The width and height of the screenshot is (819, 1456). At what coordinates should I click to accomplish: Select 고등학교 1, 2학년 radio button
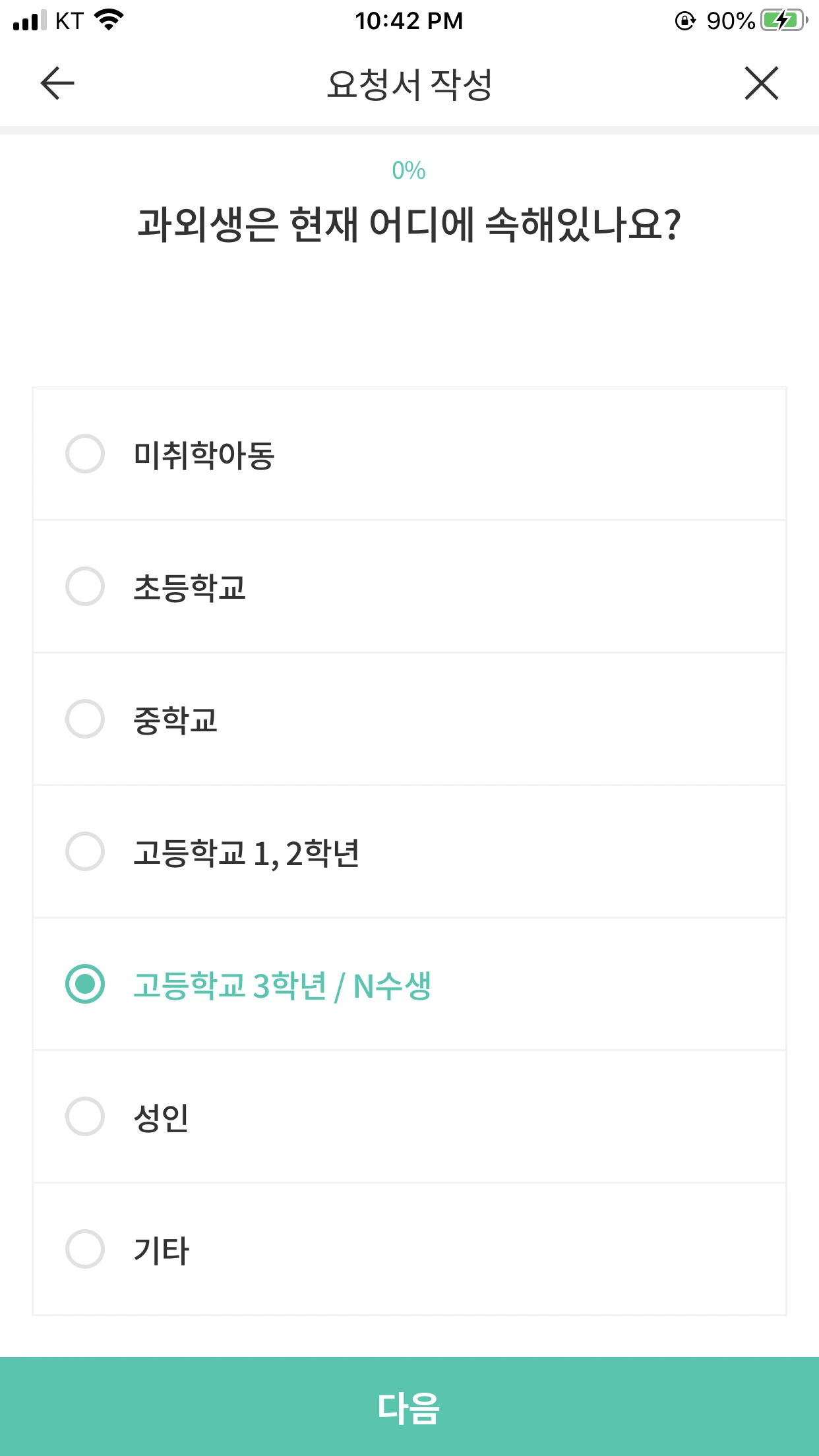(85, 851)
